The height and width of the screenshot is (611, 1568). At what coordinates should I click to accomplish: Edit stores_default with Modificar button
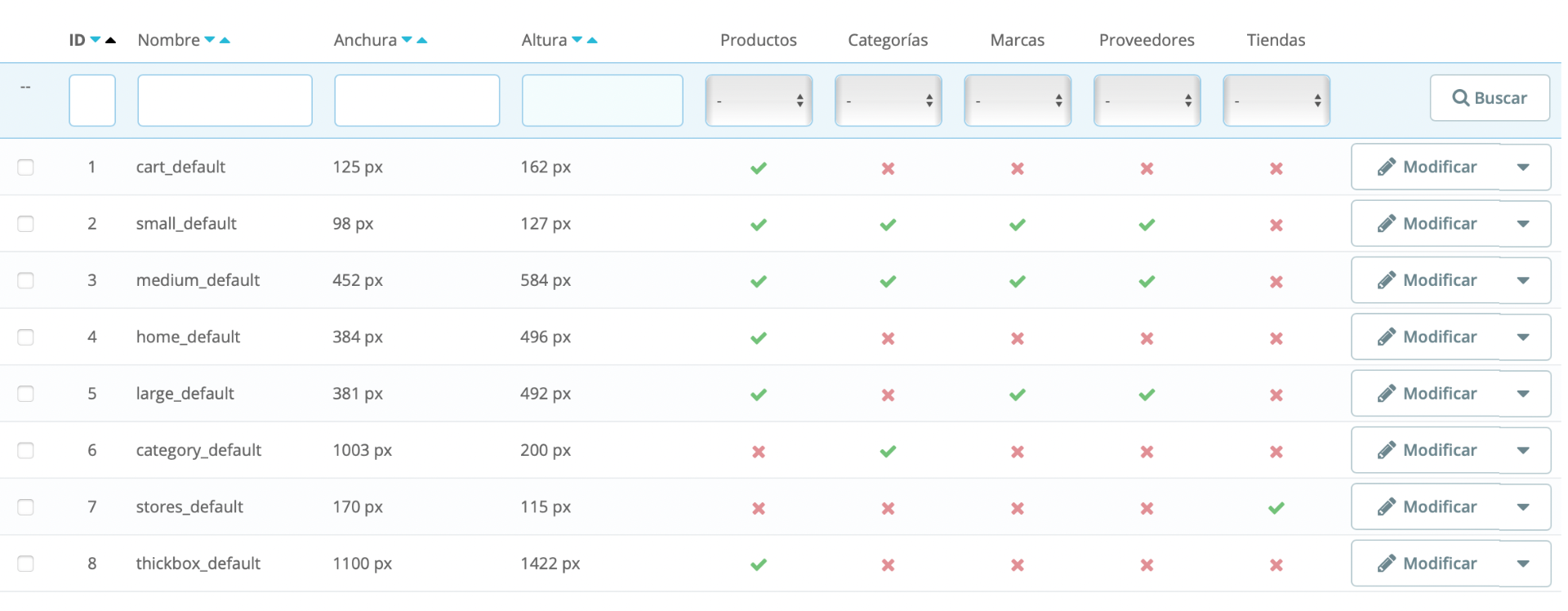click(x=1427, y=507)
